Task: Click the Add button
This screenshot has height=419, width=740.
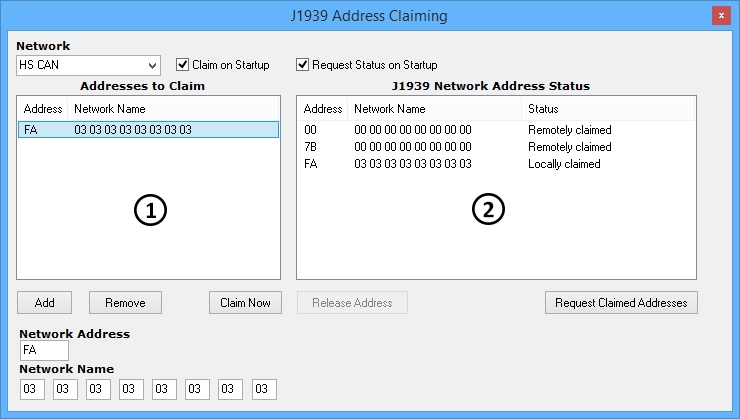Action: (x=44, y=303)
